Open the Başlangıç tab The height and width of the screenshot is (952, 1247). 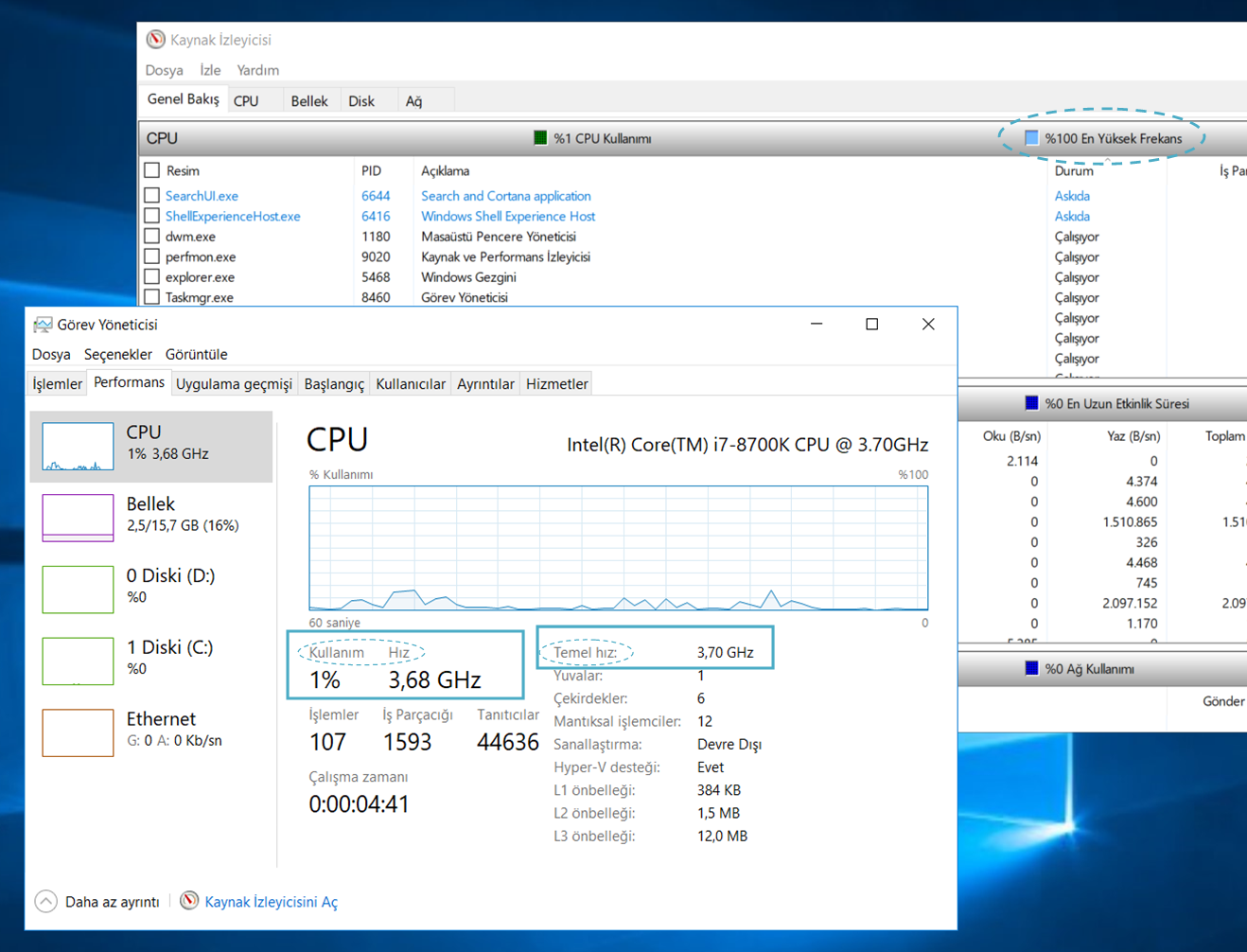(x=334, y=383)
